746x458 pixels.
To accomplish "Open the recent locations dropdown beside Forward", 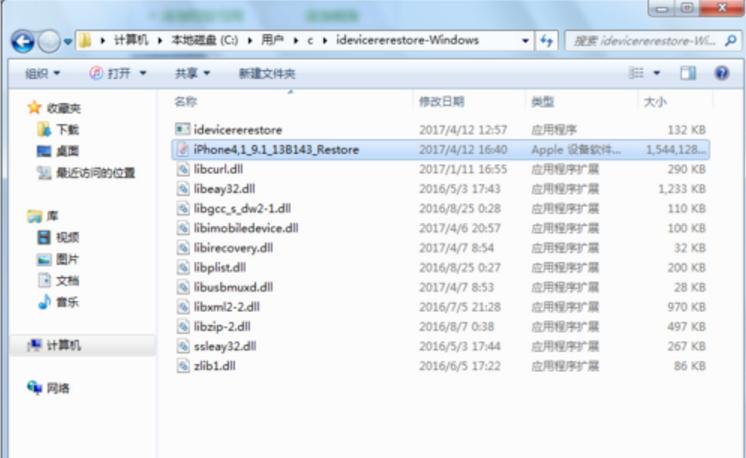I will point(68,42).
